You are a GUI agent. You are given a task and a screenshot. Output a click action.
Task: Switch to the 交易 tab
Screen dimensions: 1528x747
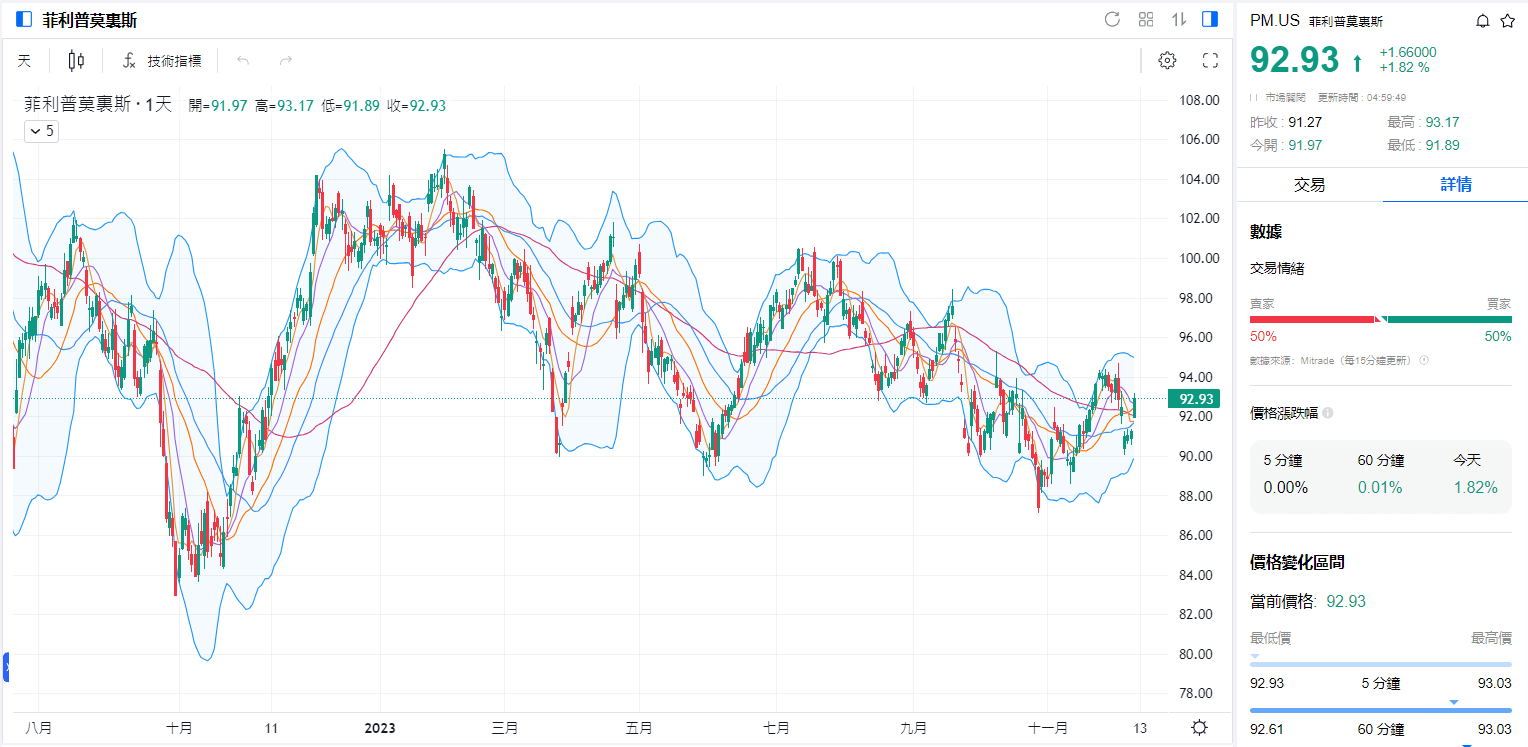pyautogui.click(x=1309, y=185)
